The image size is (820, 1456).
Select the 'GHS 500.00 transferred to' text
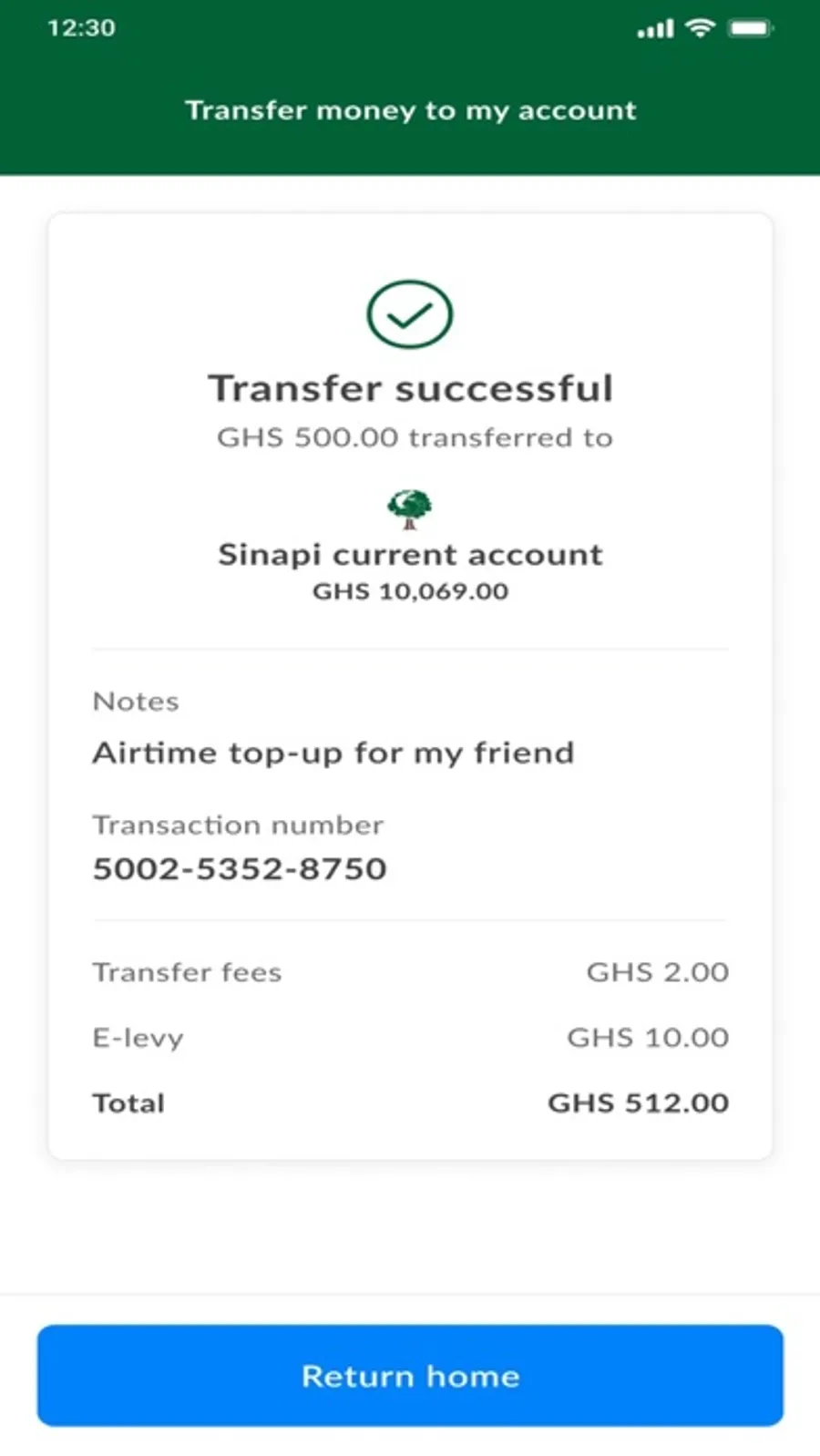(415, 437)
